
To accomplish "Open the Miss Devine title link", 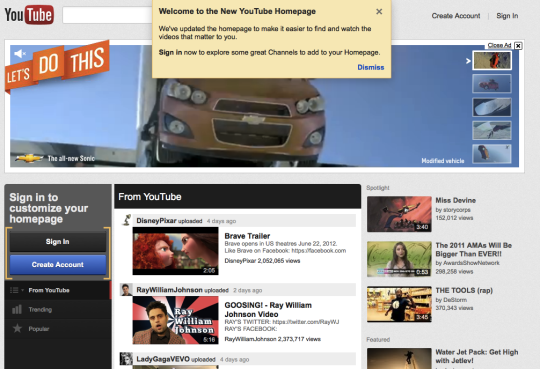I will click(x=455, y=201).
